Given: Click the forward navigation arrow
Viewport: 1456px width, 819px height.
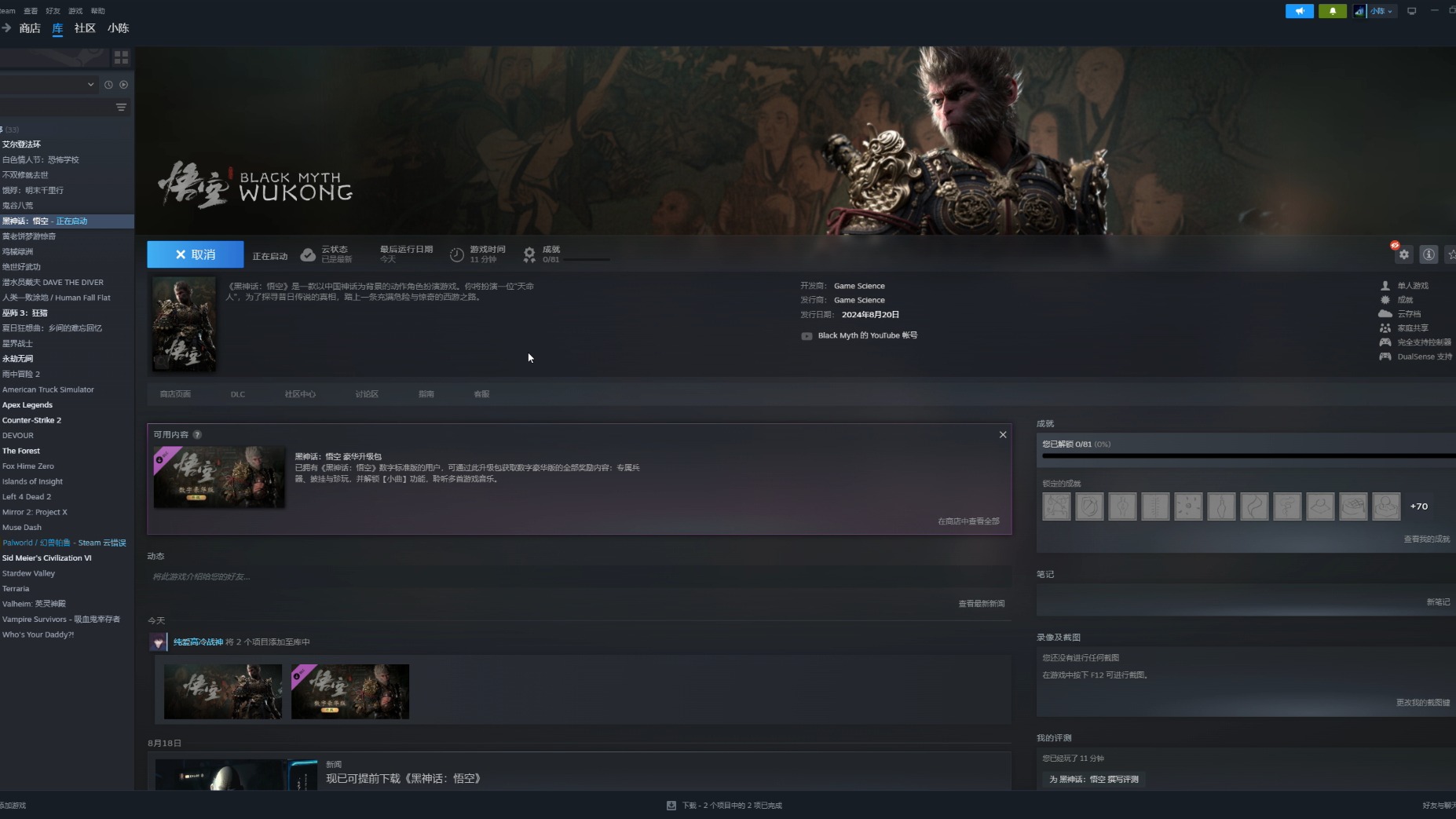Looking at the screenshot, I should [x=6, y=27].
